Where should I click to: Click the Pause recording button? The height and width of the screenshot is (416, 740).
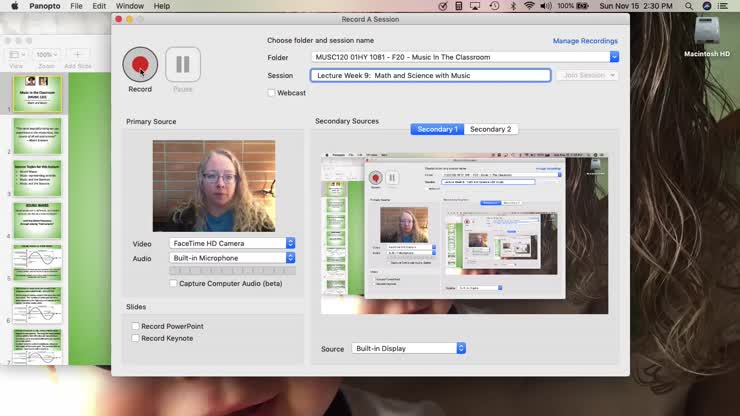183,64
